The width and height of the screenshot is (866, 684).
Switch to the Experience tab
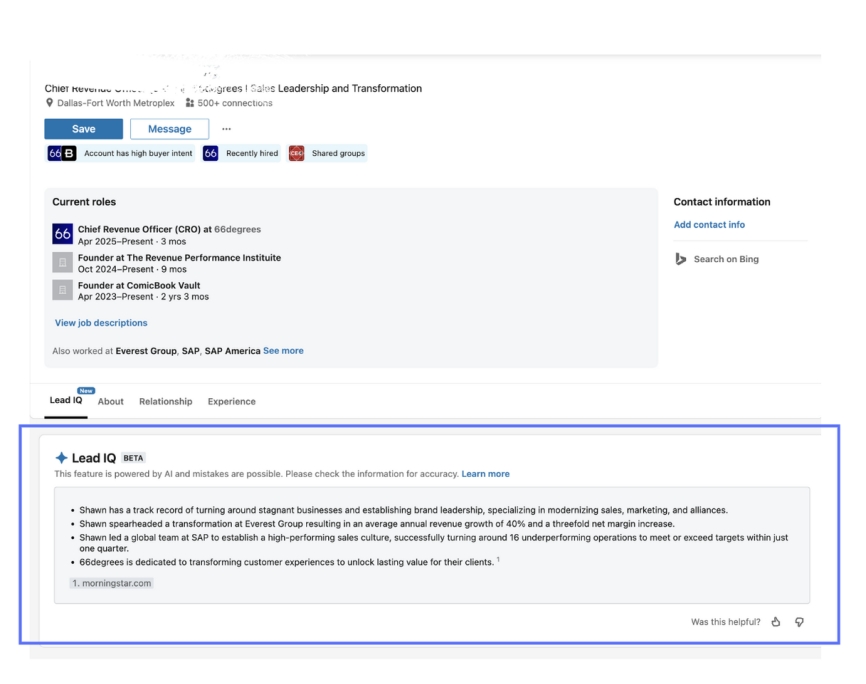point(231,402)
